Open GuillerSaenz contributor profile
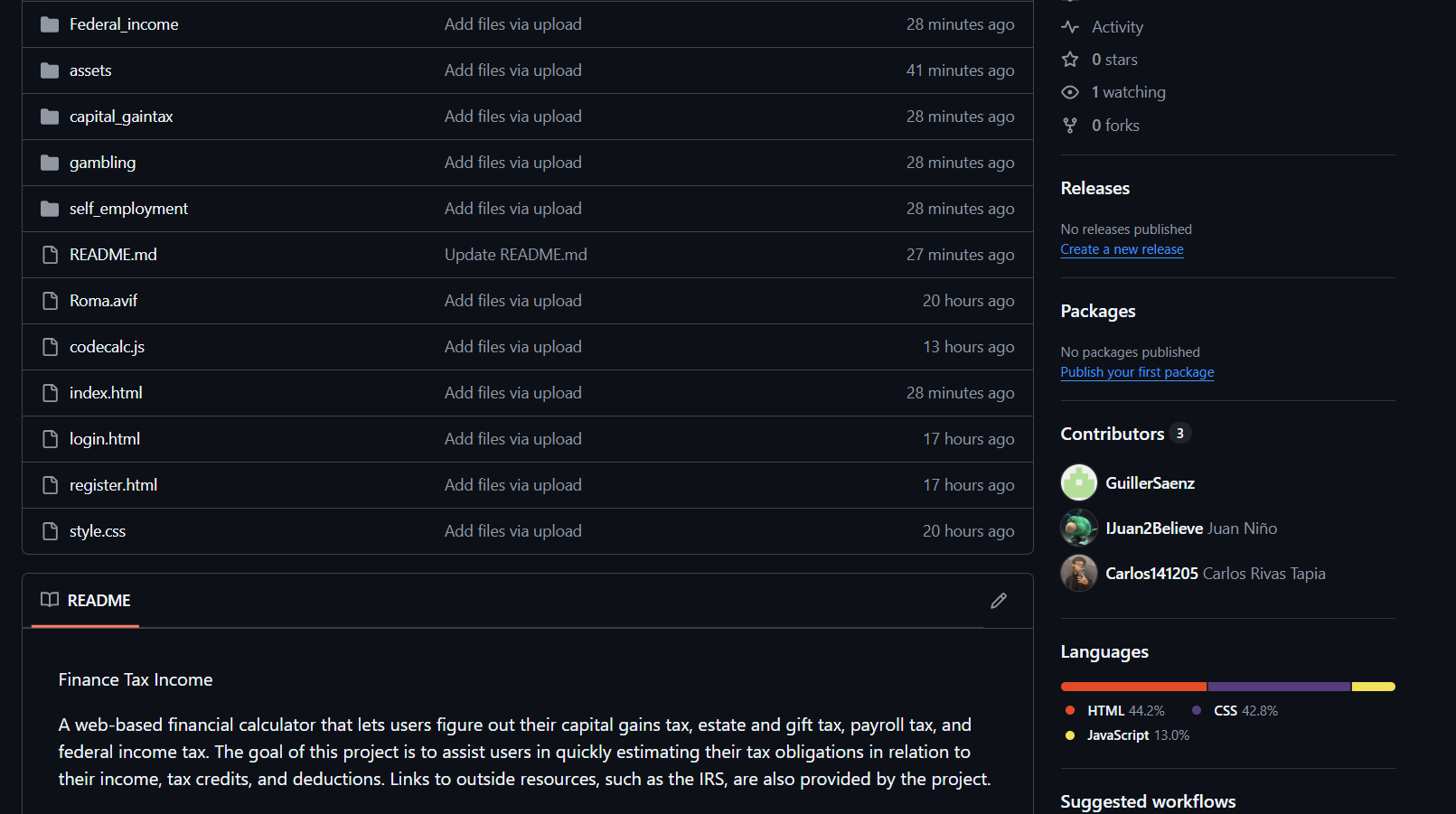 pos(1150,483)
